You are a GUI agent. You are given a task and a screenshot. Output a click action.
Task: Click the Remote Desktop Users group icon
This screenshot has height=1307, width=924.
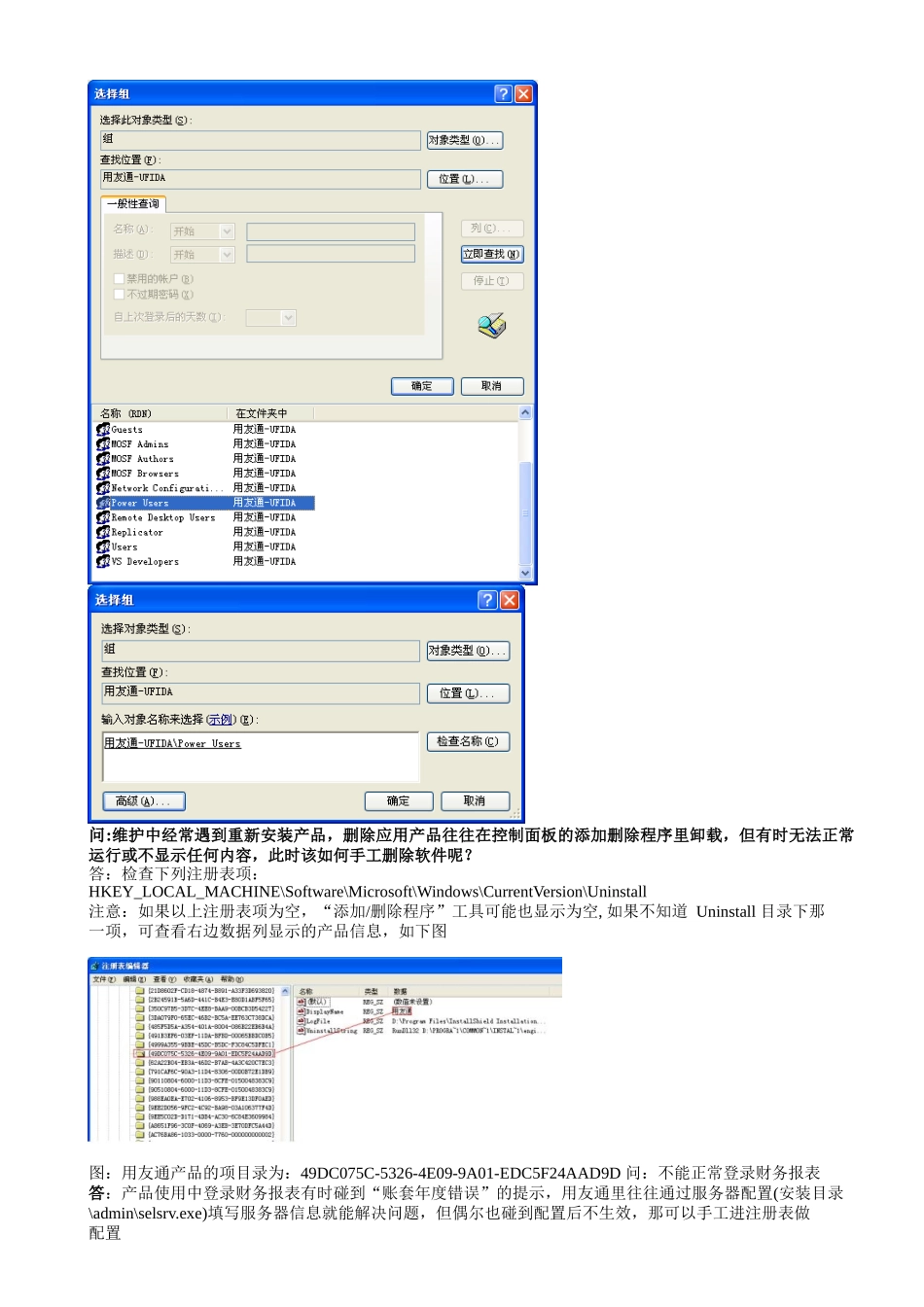pos(103,517)
